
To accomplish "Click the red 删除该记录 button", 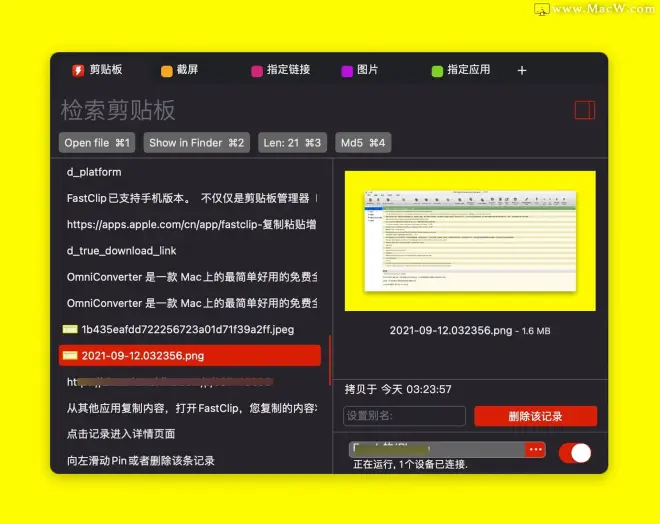I will (x=535, y=416).
